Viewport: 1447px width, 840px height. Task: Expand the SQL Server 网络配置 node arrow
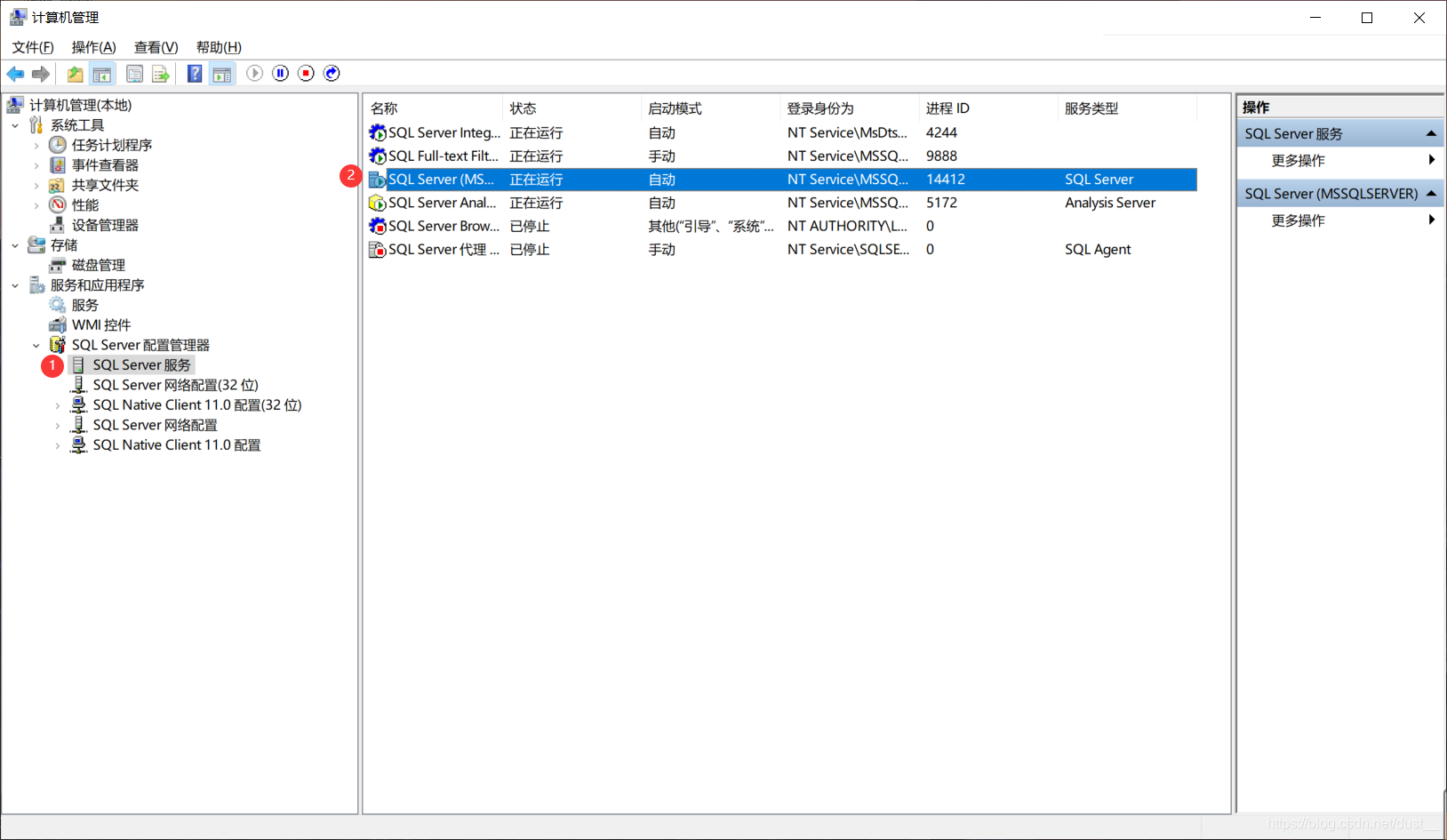[x=58, y=425]
